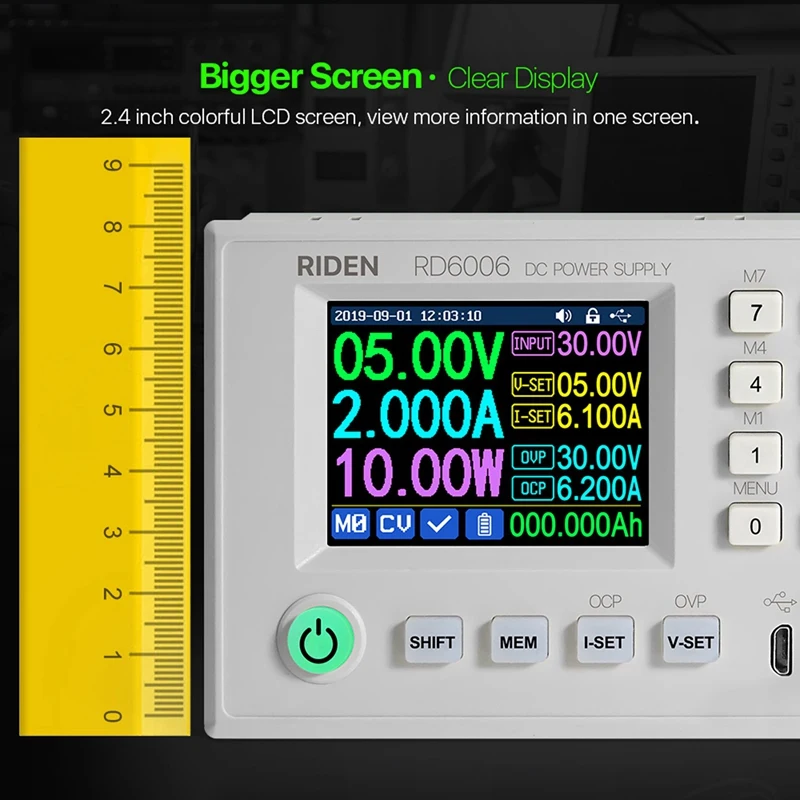Click the lock icon in status bar
This screenshot has height=800, width=800.
pyautogui.click(x=592, y=316)
